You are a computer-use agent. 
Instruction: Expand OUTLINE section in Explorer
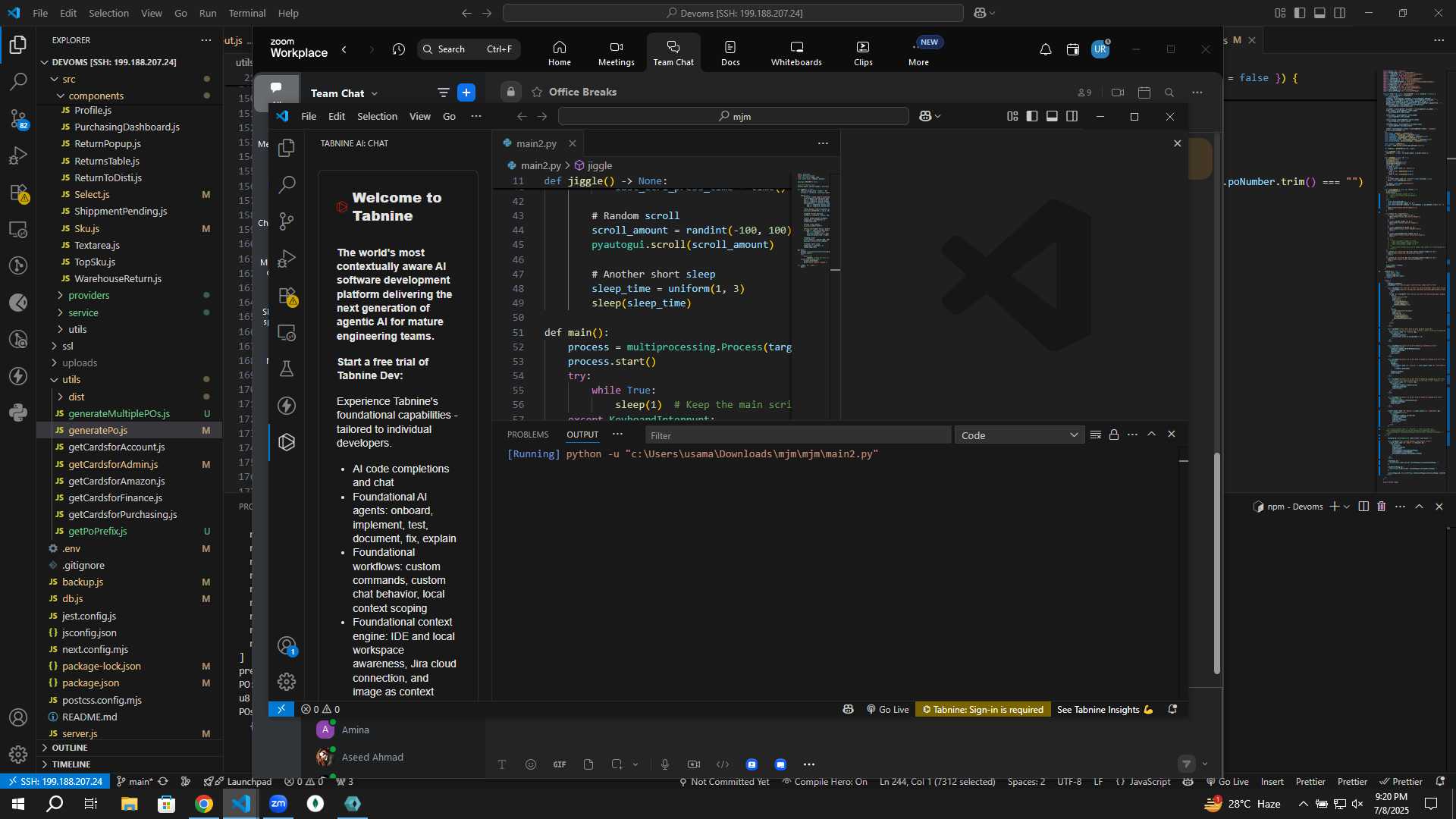tap(70, 748)
